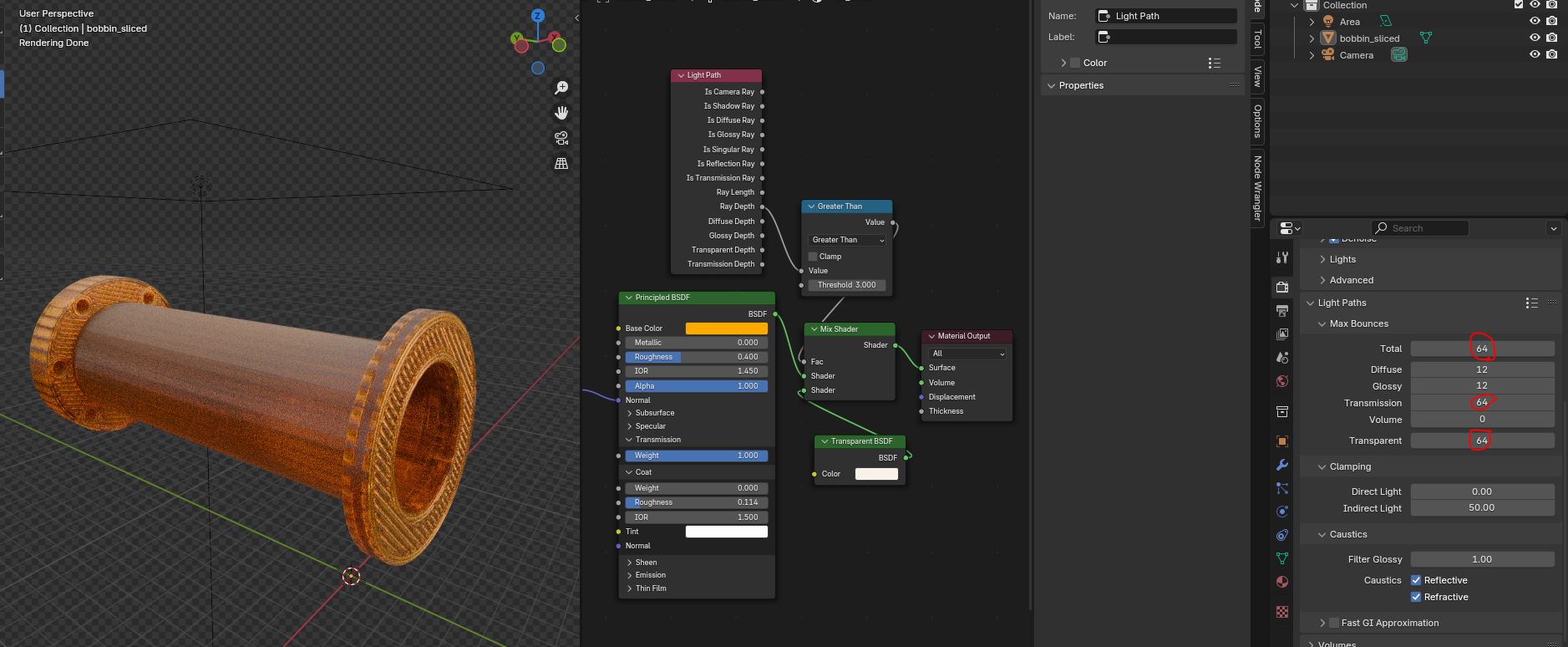Click the Principled BSDF Roughness slider

tap(696, 357)
